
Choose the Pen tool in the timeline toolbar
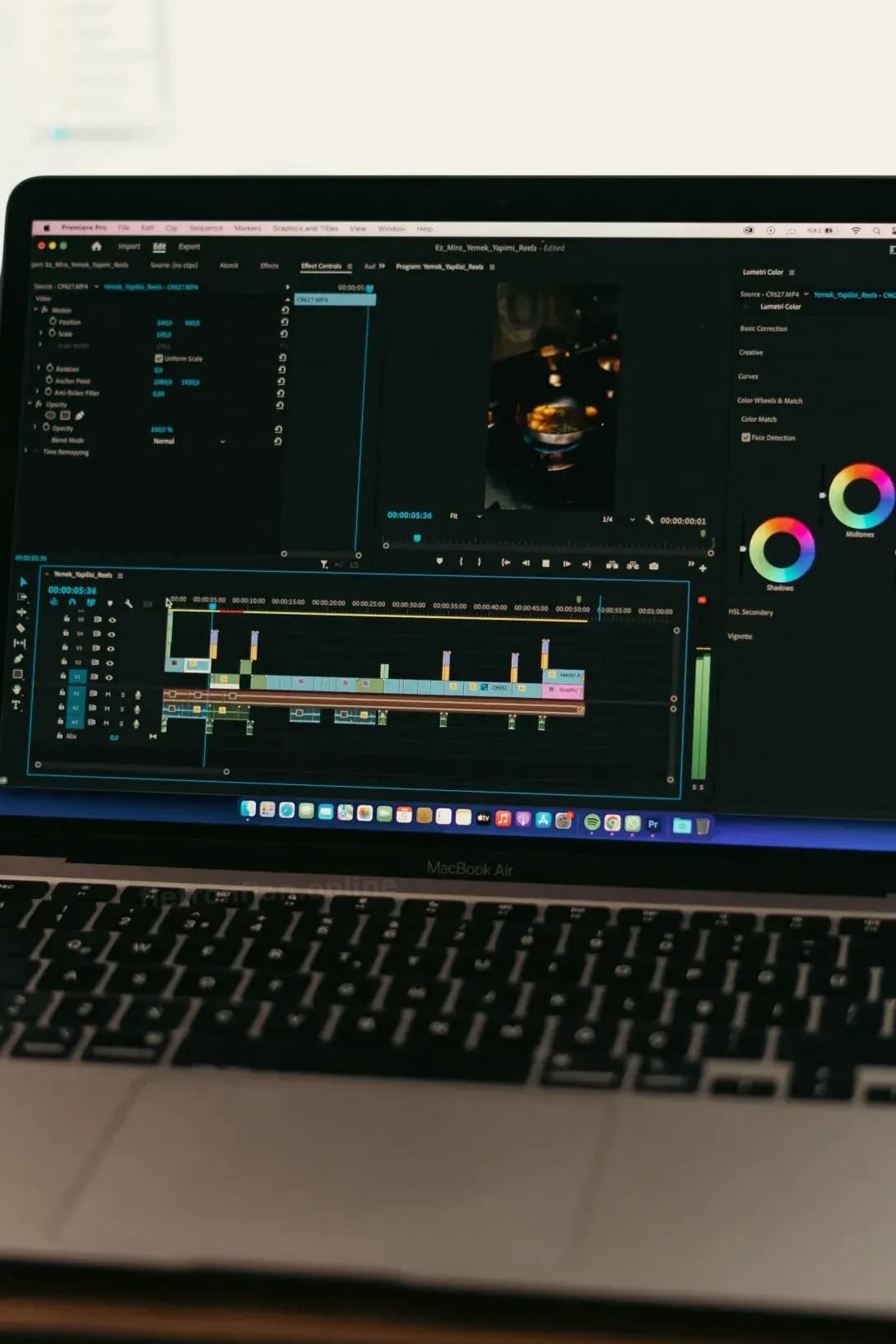(19, 658)
